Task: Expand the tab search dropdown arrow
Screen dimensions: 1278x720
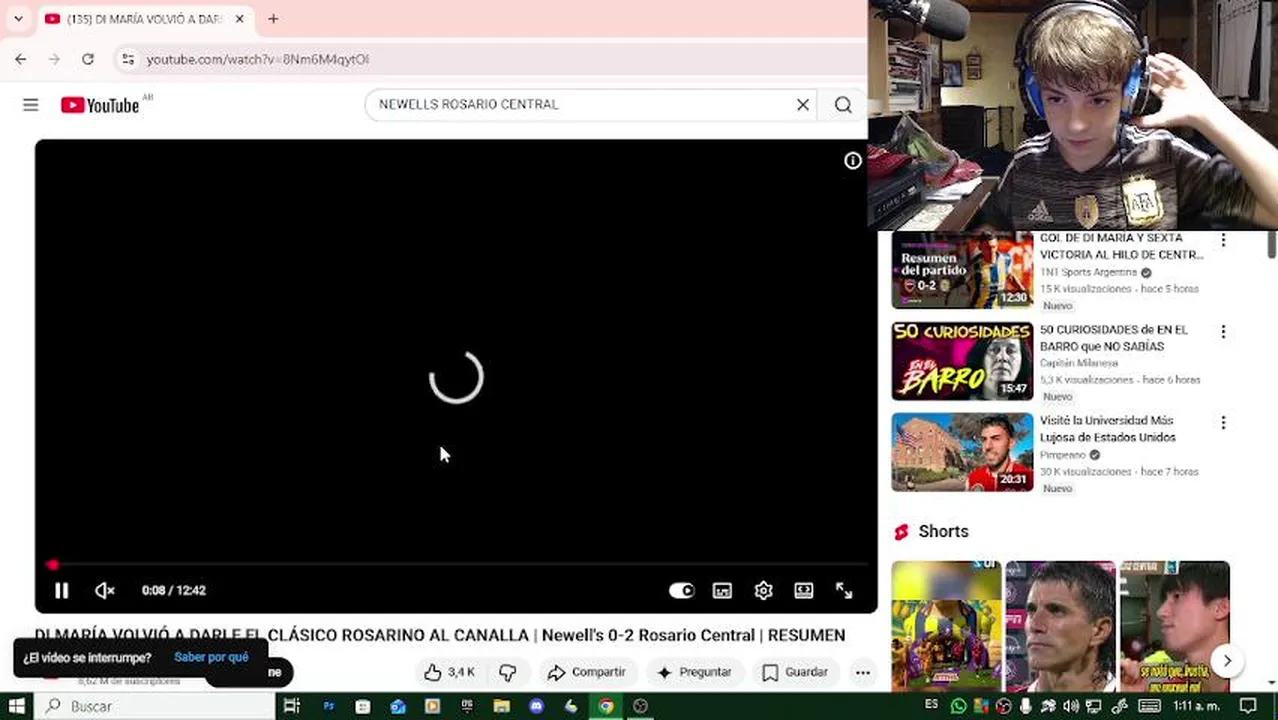Action: [x=18, y=18]
